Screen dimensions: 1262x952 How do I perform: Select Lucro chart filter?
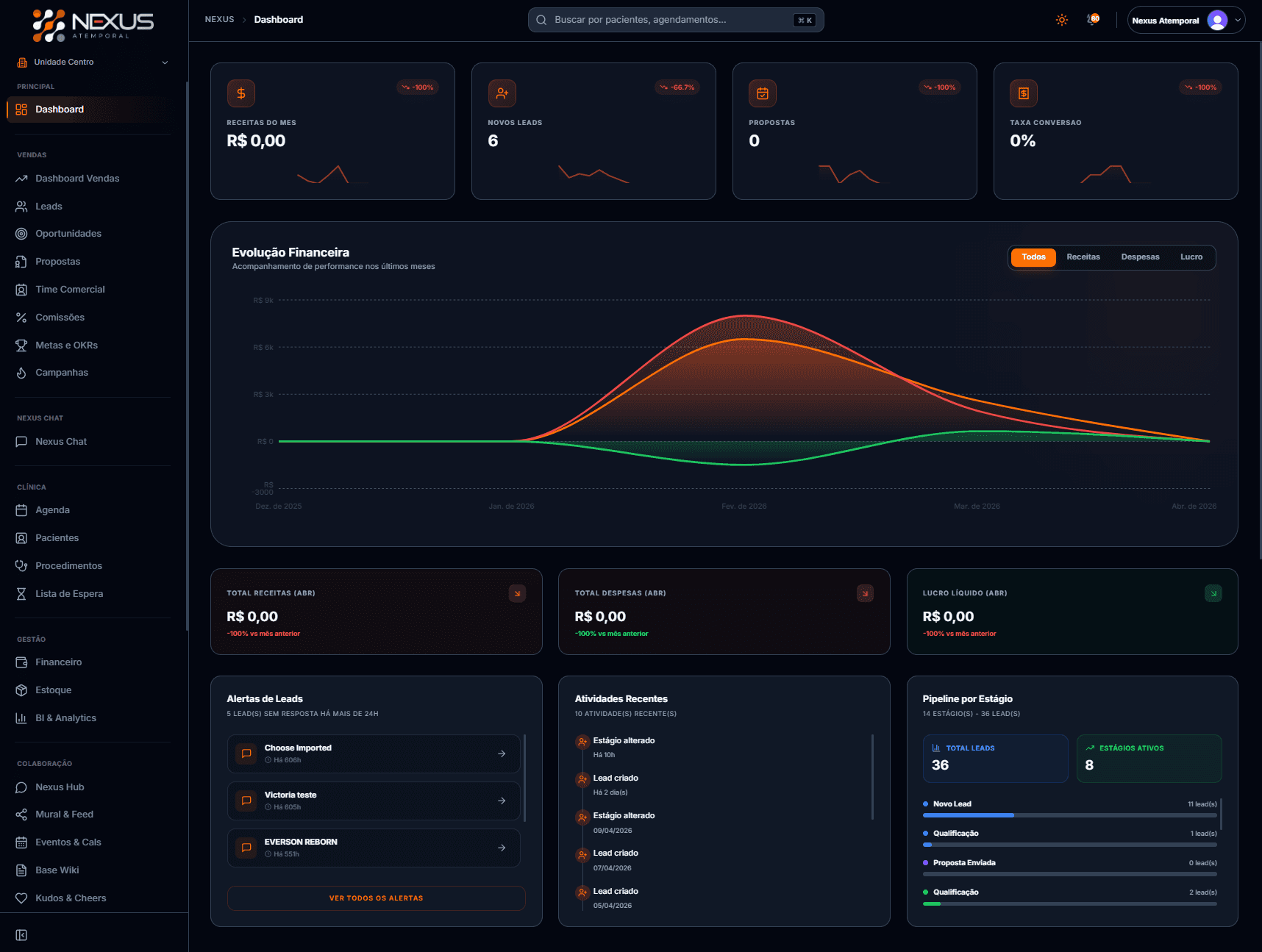click(x=1191, y=257)
